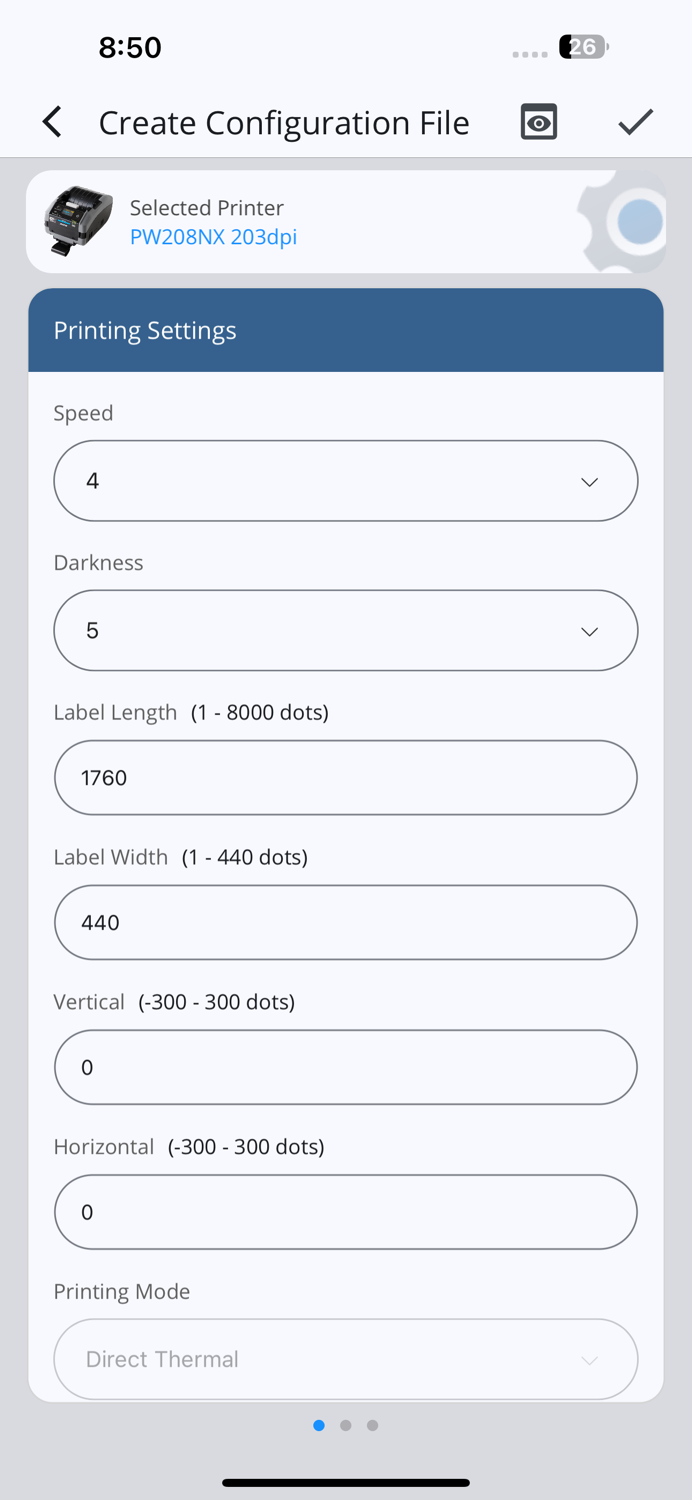Tap the selected printer thumbnail image
692x1500 pixels.
79,221
